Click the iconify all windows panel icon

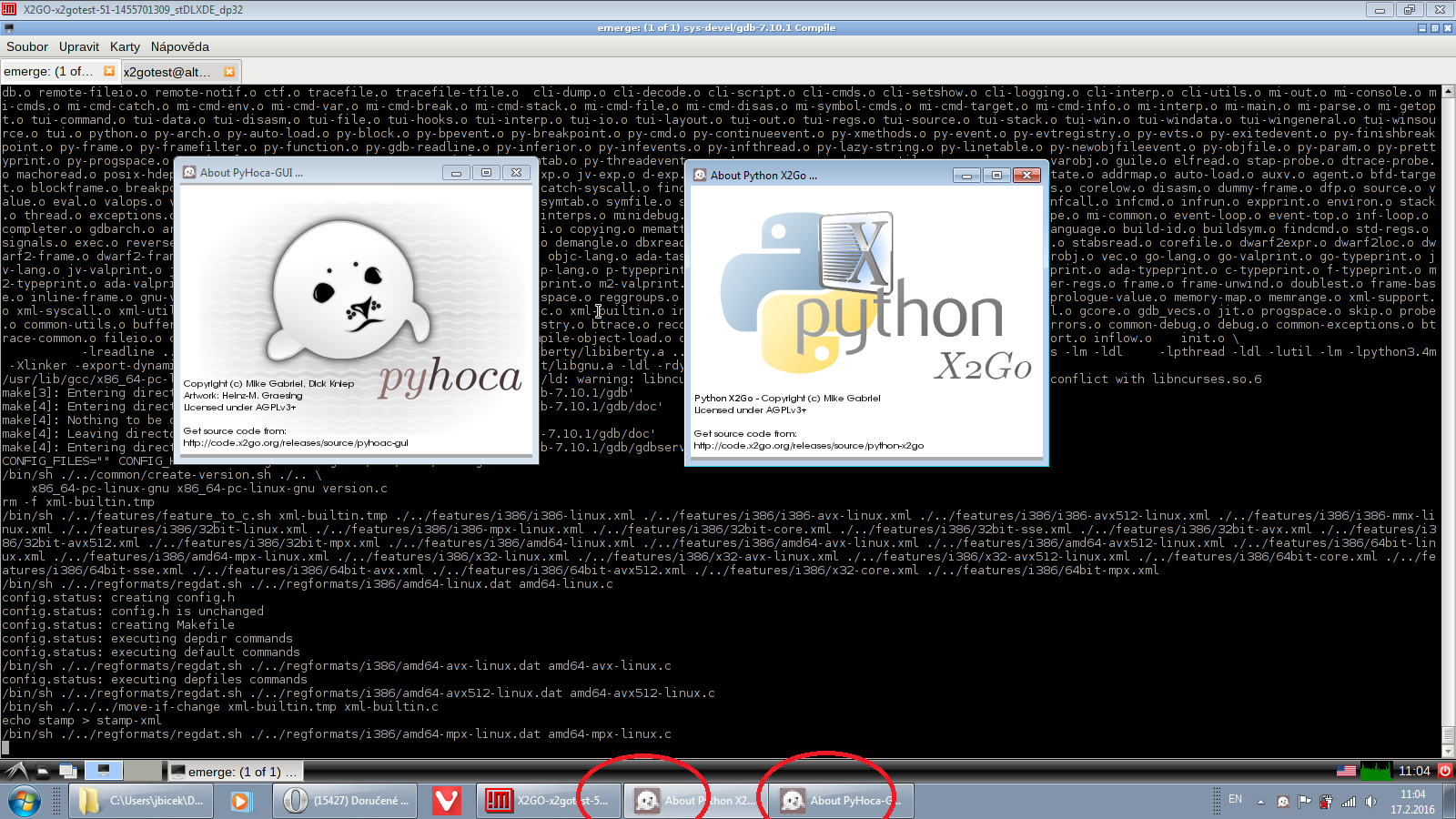(67, 771)
